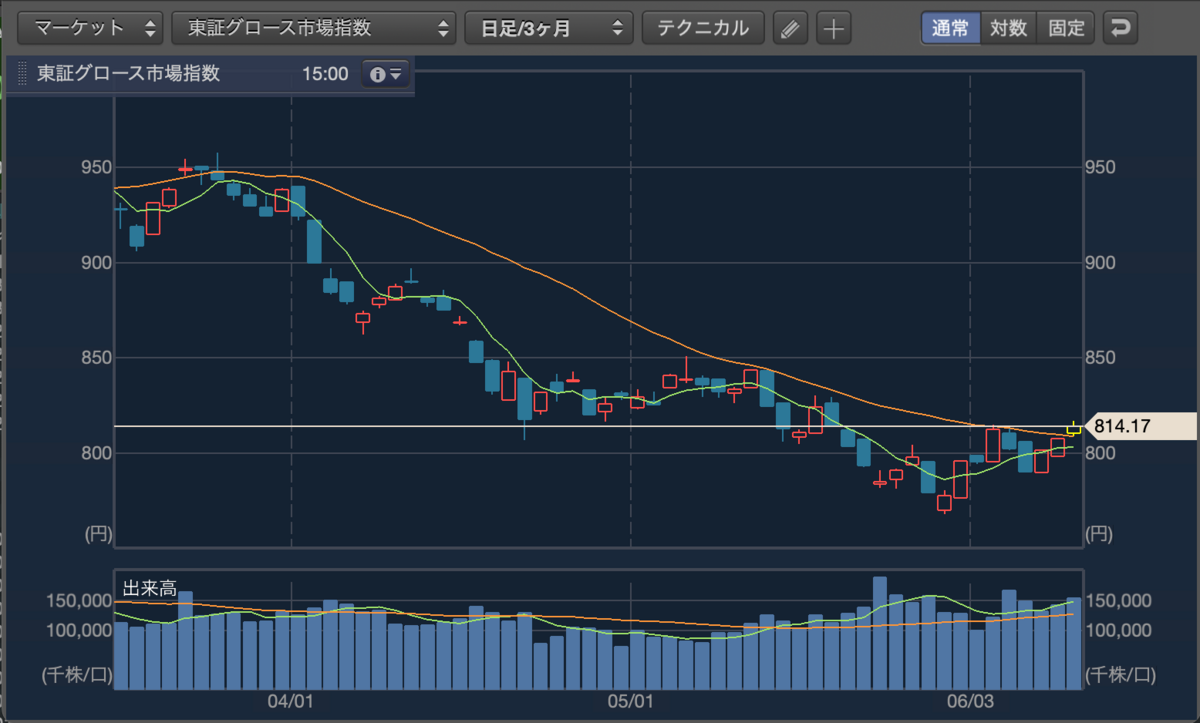Click the 東証グロース市場指数 legend title
Viewport: 1200px width, 723px height.
[128, 73]
